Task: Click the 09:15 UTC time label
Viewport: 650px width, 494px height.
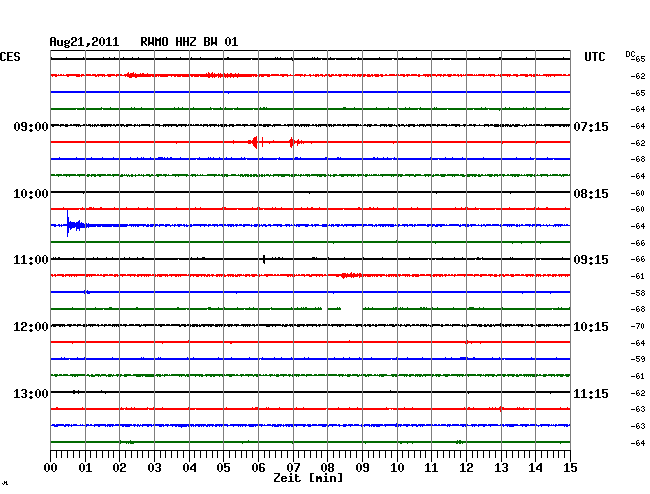Action: (x=591, y=260)
